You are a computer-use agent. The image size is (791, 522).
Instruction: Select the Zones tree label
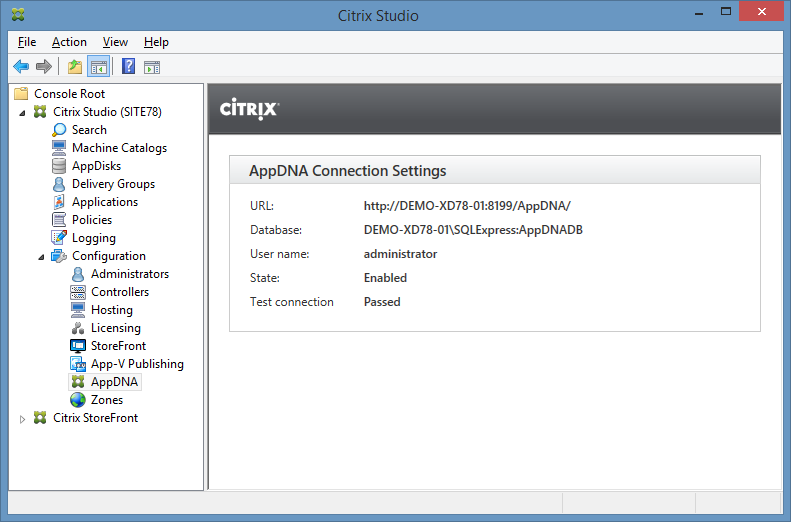coord(107,400)
